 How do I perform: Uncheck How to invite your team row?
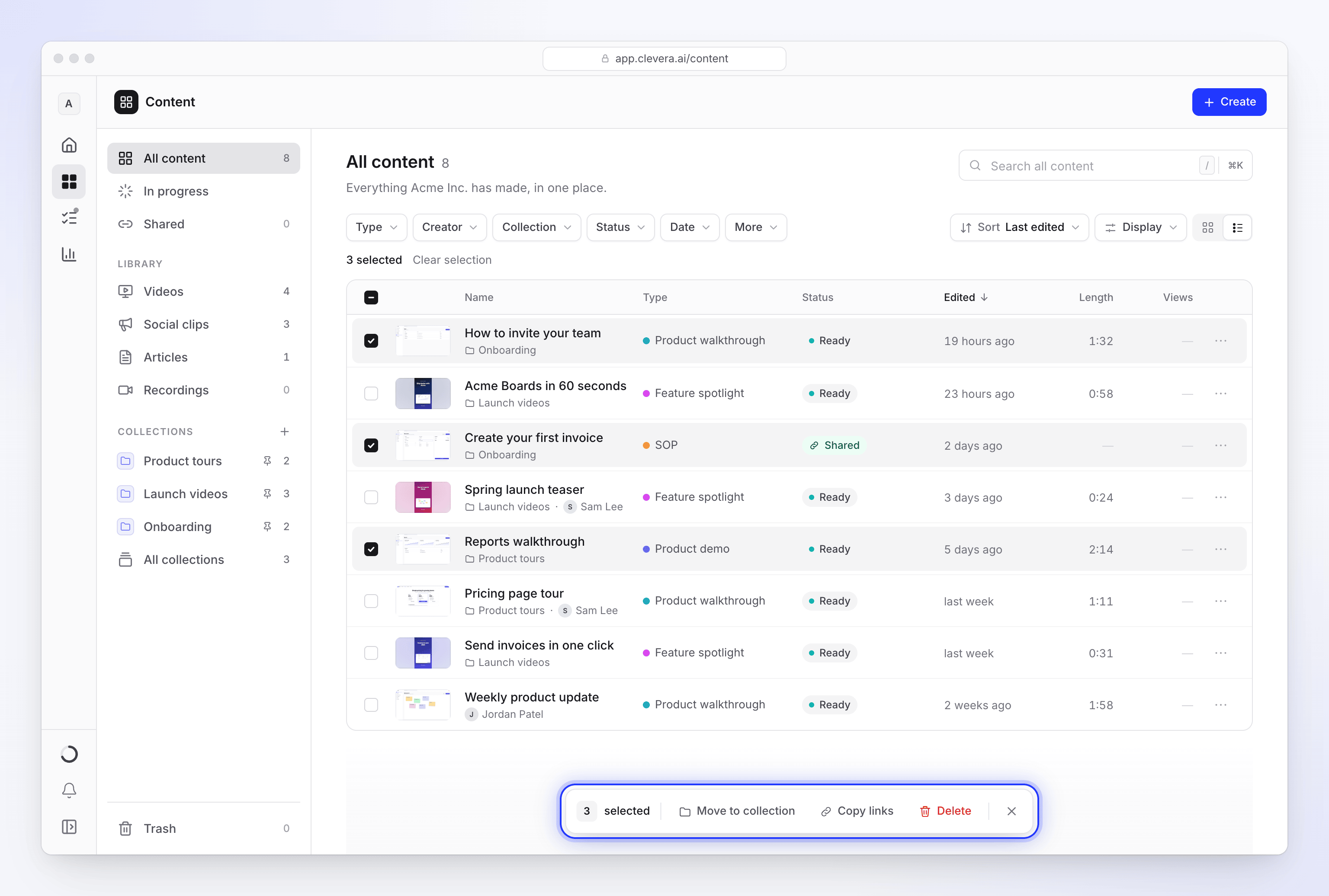coord(371,341)
